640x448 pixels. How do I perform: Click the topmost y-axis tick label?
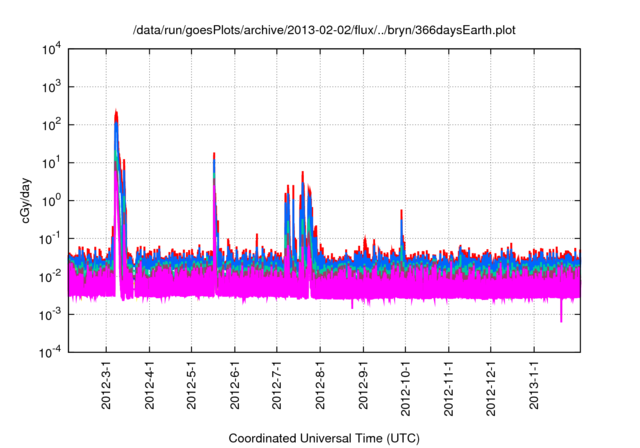coord(50,49)
